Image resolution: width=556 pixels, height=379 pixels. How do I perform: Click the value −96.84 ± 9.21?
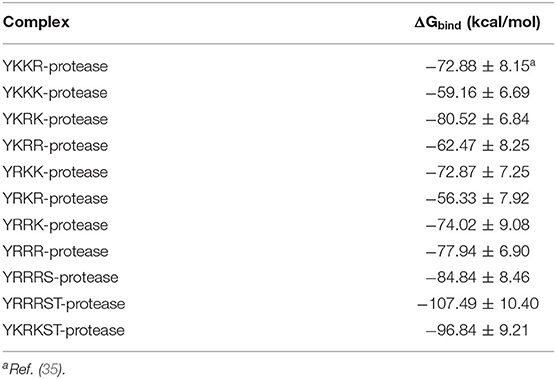click(477, 330)
